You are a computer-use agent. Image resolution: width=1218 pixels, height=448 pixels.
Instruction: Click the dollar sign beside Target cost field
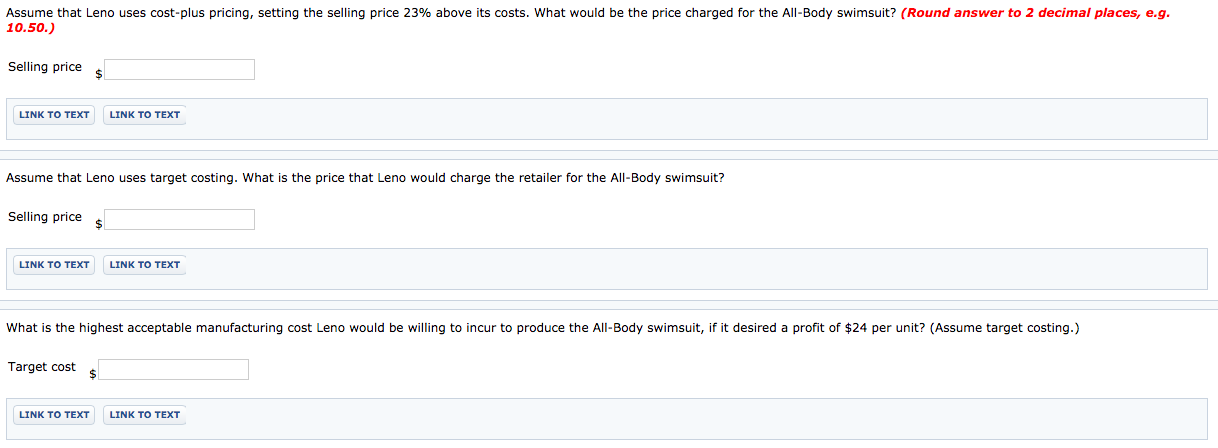pyautogui.click(x=93, y=374)
